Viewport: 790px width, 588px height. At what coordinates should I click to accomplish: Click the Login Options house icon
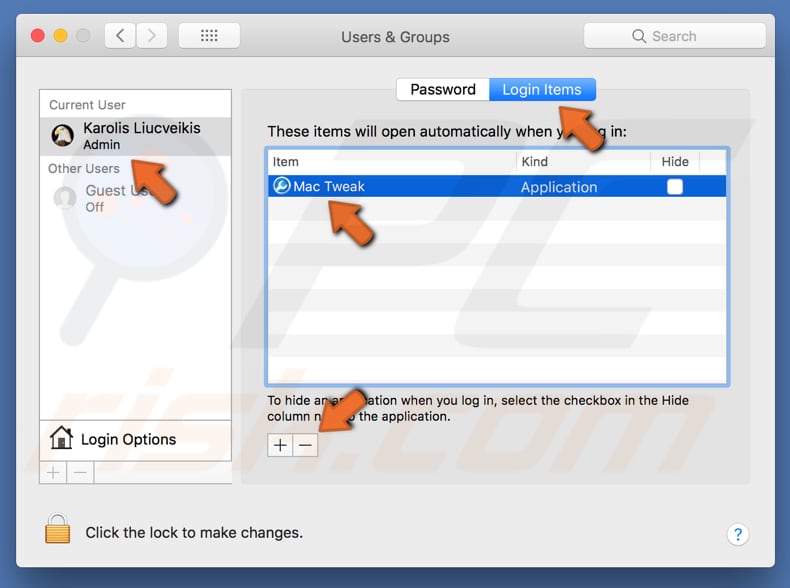61,438
